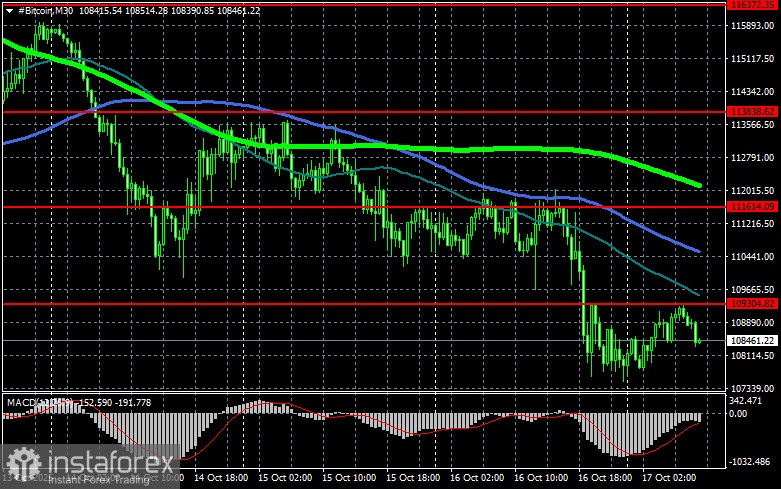781x489 pixels.
Task: Select the 111614.09 red level label
Action: point(752,207)
